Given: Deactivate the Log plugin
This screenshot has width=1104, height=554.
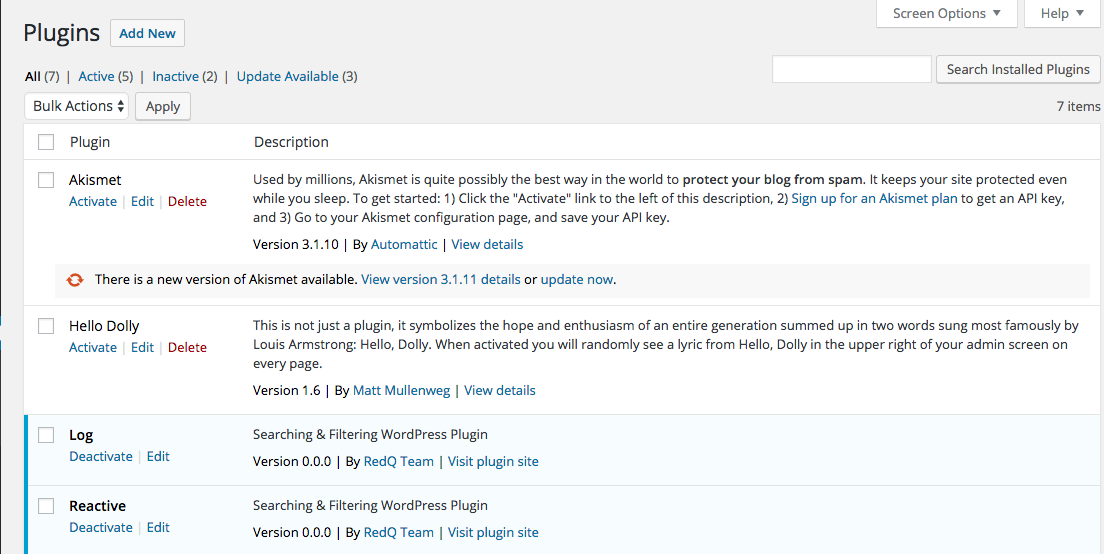Looking at the screenshot, I should [100, 456].
